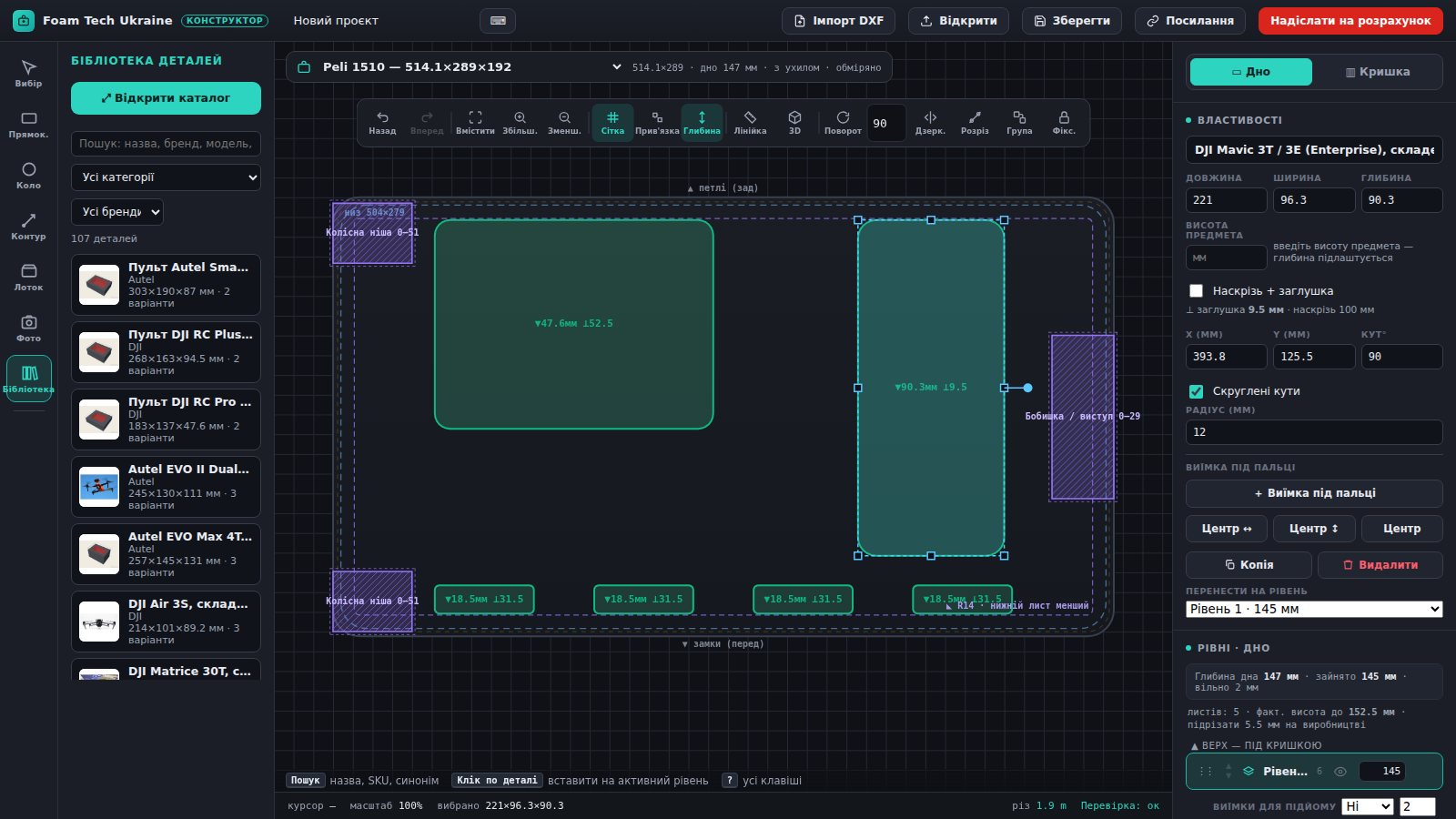The height and width of the screenshot is (819, 1456).
Task: Click the library search field
Action: (x=166, y=144)
